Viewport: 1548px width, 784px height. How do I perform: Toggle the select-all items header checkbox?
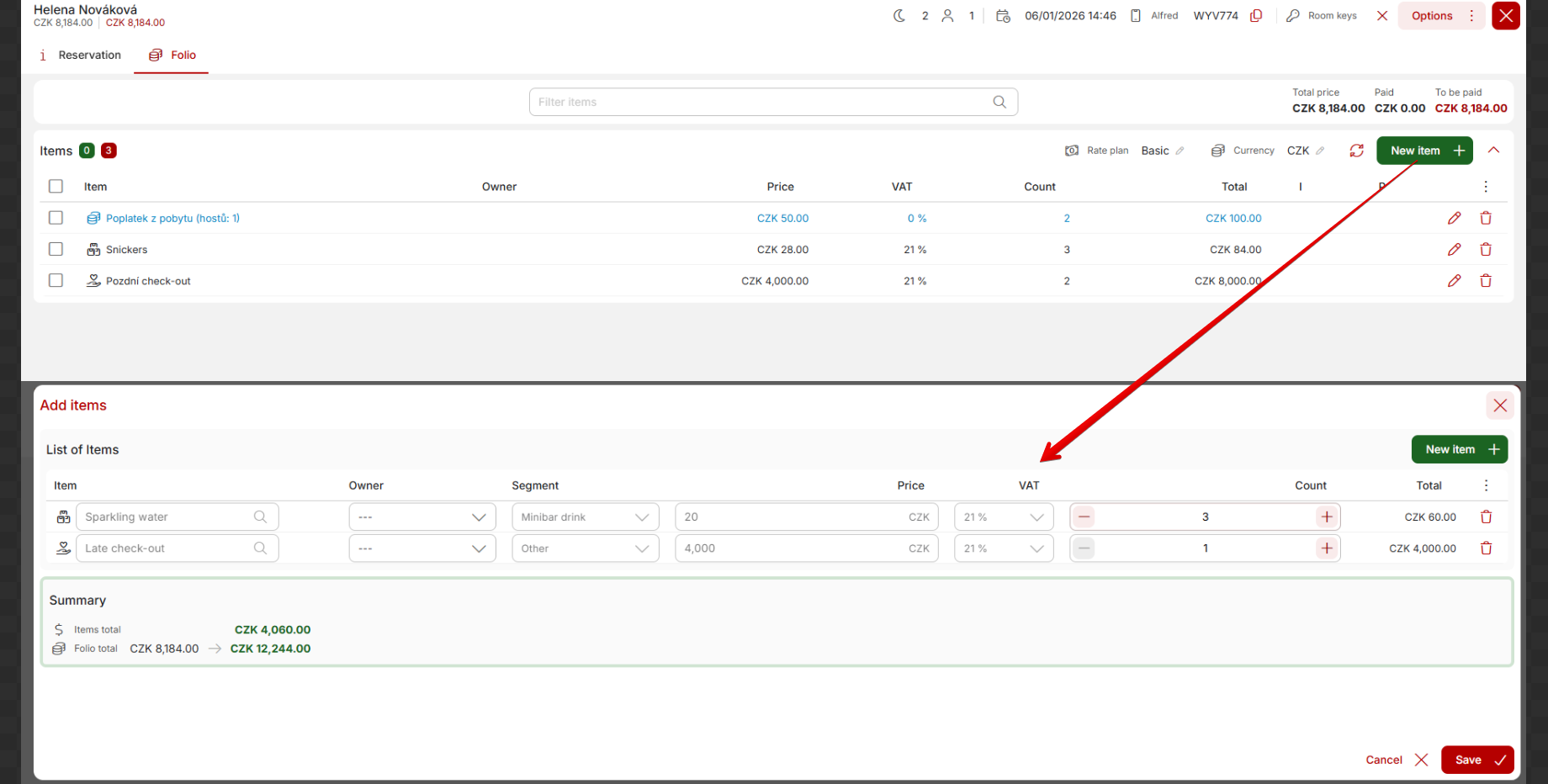click(x=56, y=187)
